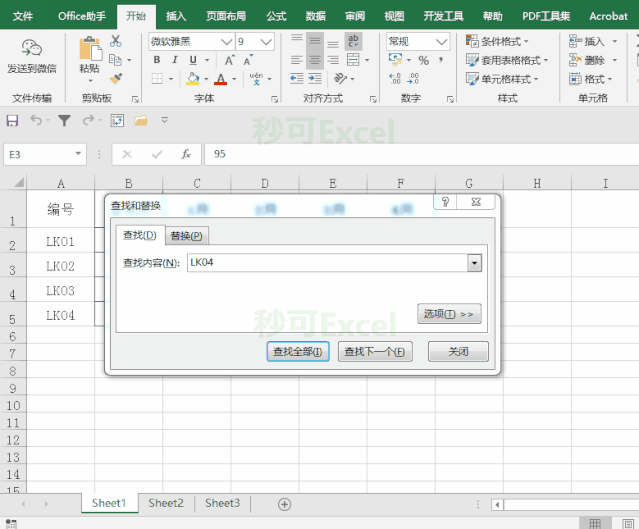The width and height of the screenshot is (639, 529).
Task: Open the font size dropdown
Action: [266, 42]
